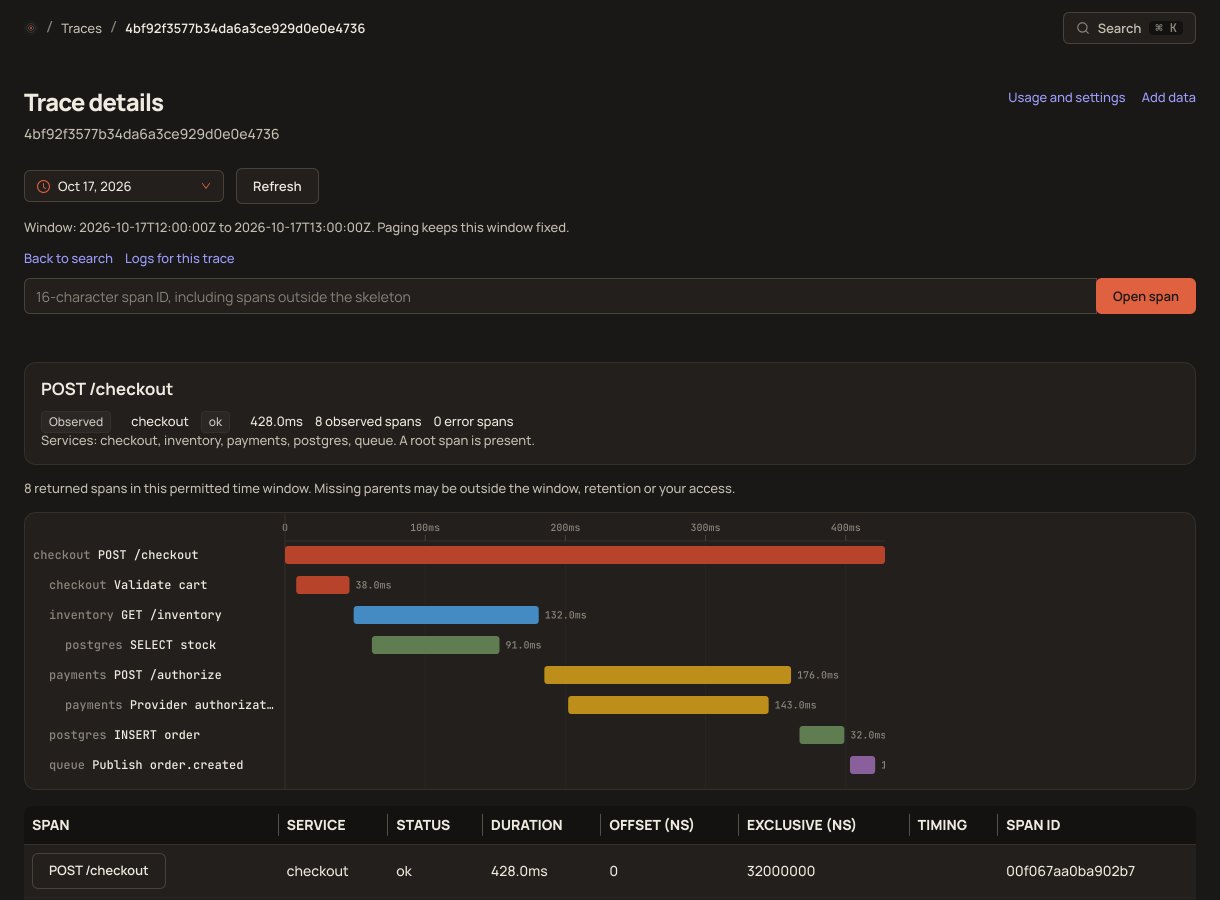Viewport: 1220px width, 900px height.
Task: Click the clock icon in date picker
Action: coord(43,186)
